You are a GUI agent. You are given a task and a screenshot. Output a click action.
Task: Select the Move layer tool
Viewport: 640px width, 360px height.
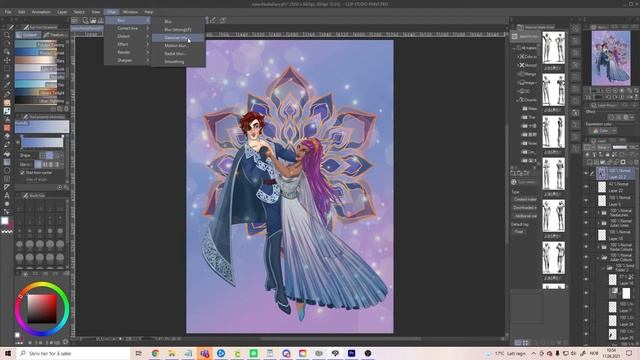click(7, 60)
